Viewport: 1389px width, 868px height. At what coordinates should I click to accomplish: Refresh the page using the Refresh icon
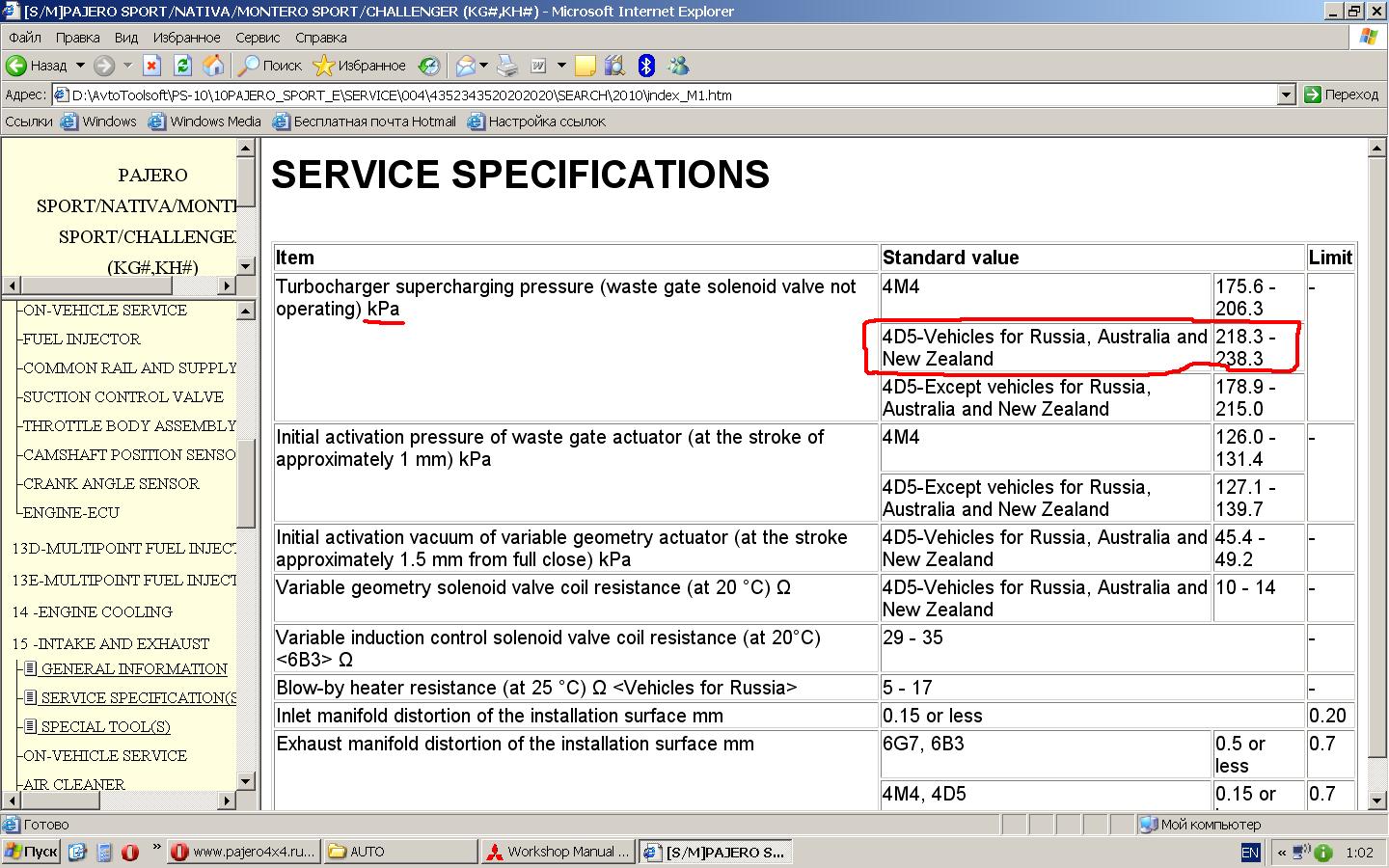pos(182,66)
